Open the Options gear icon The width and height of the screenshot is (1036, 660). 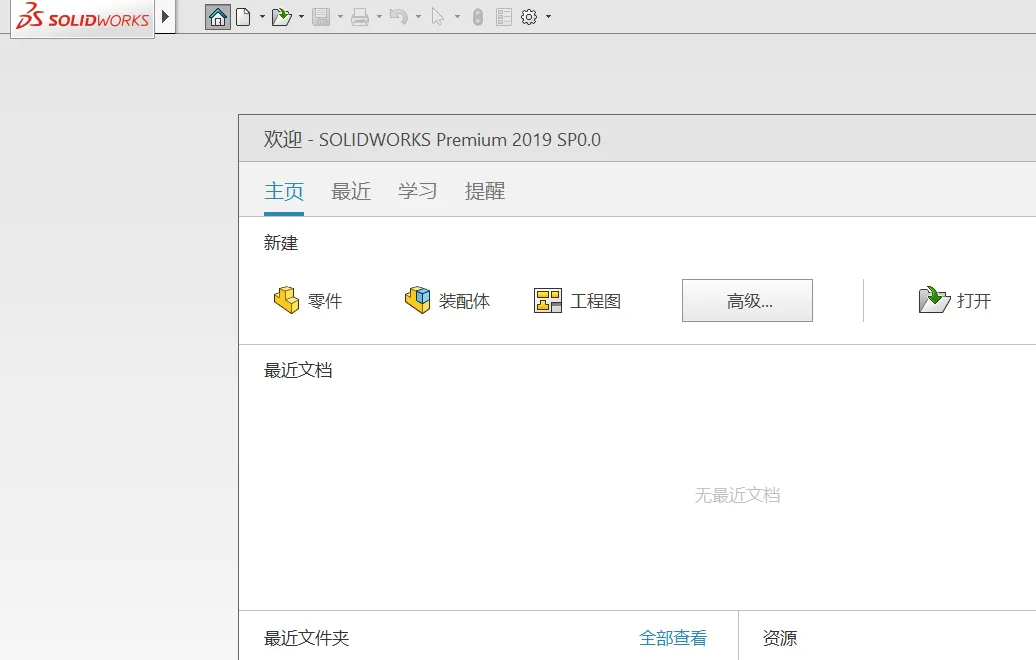coord(529,17)
